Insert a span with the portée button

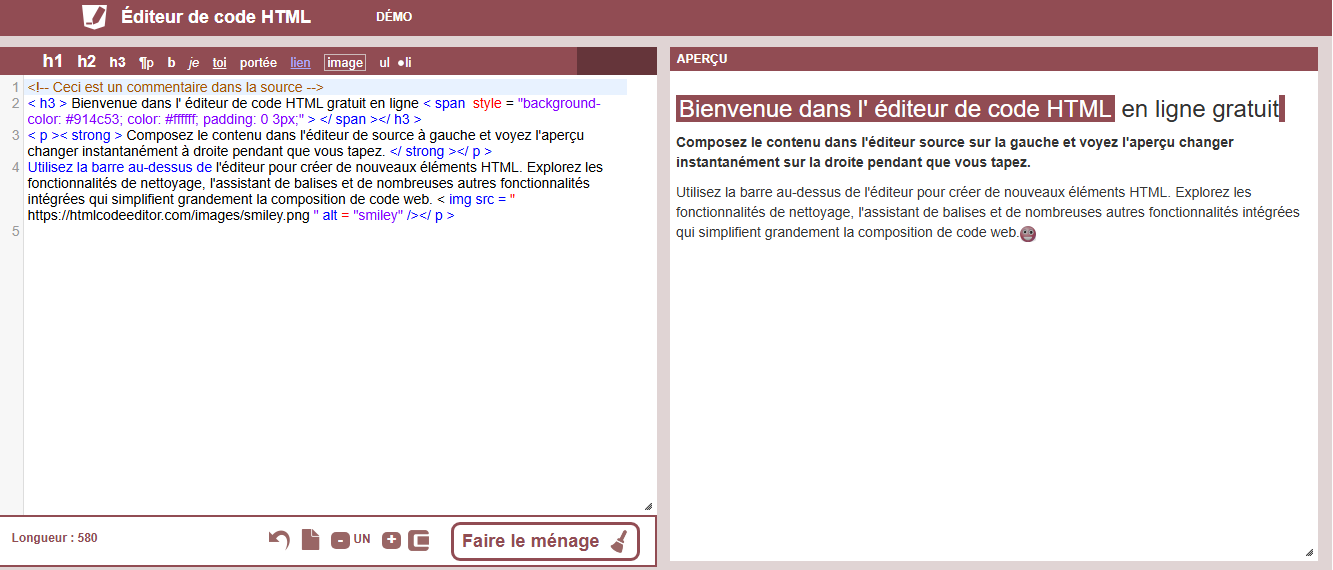coord(258,62)
